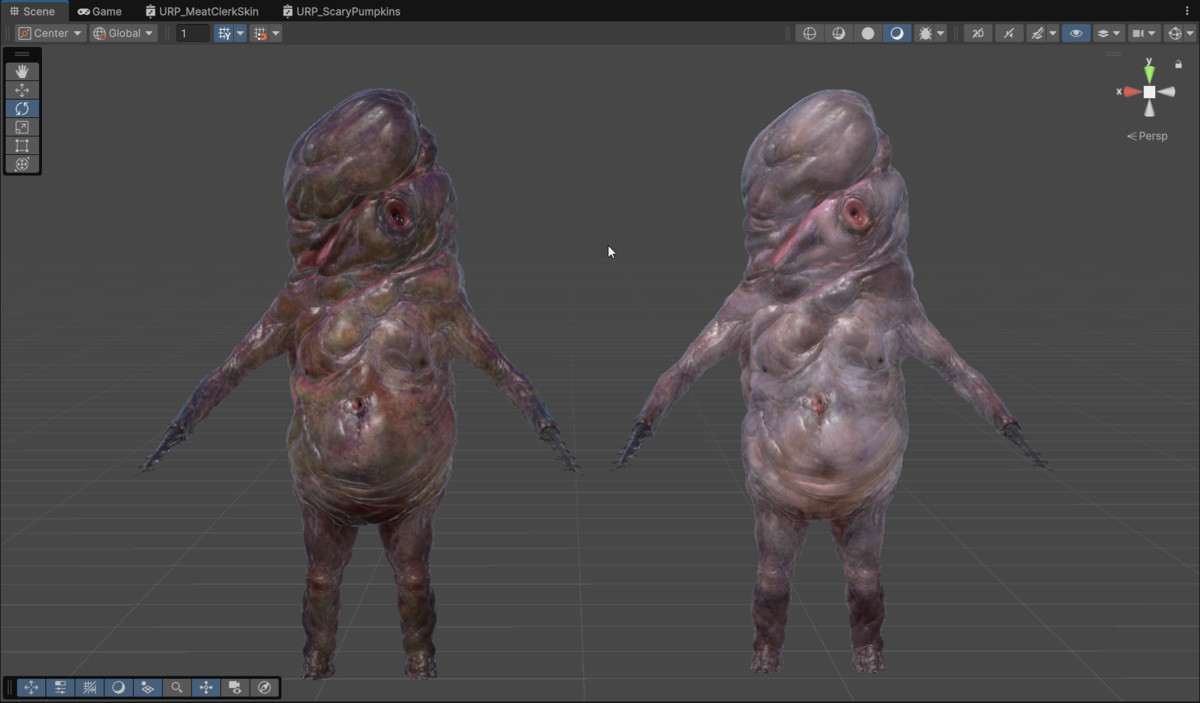
Task: Toggle the compass navigation overlay icon
Action: (x=264, y=687)
